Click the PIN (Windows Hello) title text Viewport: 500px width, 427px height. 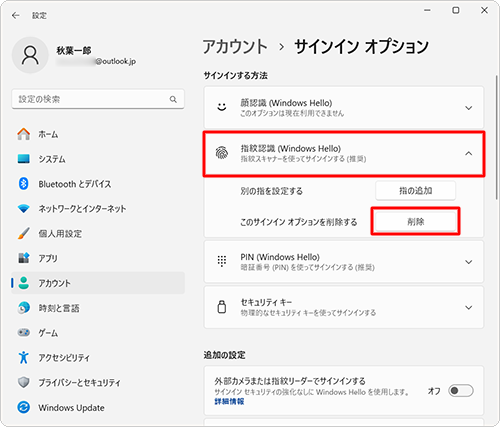[x=280, y=257]
